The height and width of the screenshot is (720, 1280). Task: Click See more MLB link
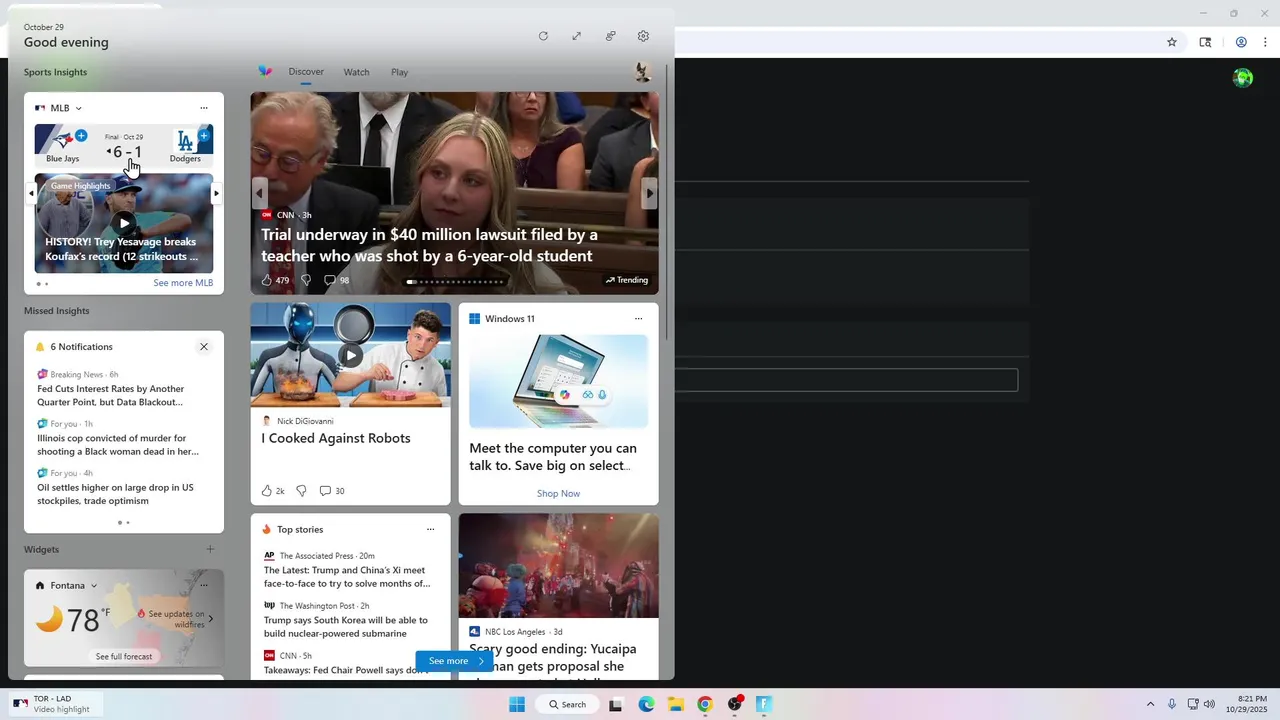[x=183, y=283]
